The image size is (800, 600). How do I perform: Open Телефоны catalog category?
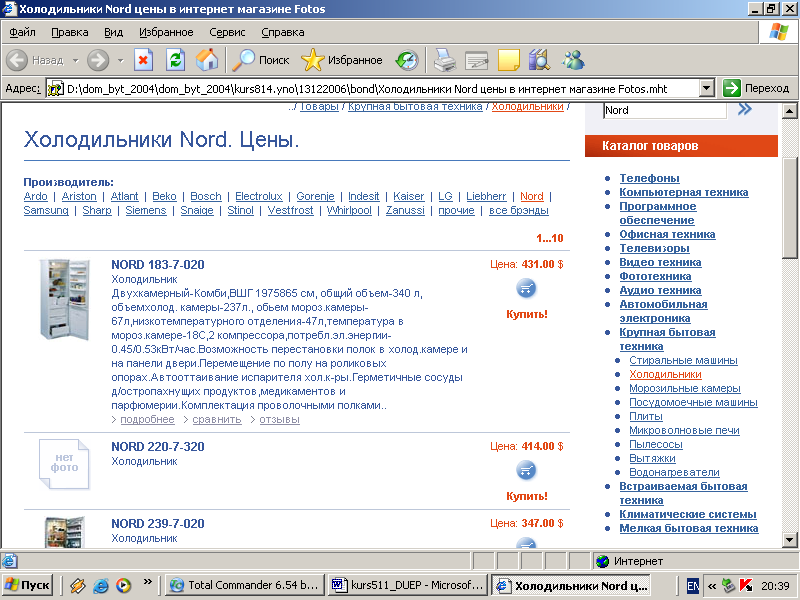tap(649, 178)
